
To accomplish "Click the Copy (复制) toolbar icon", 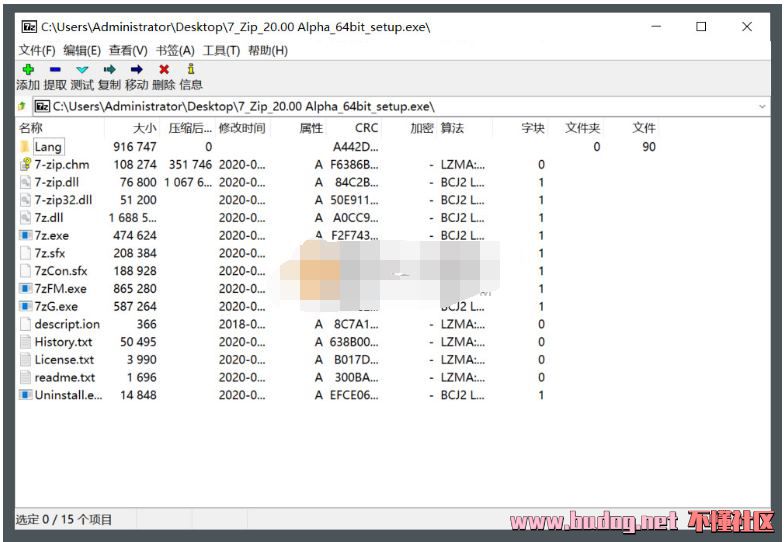I will click(109, 70).
